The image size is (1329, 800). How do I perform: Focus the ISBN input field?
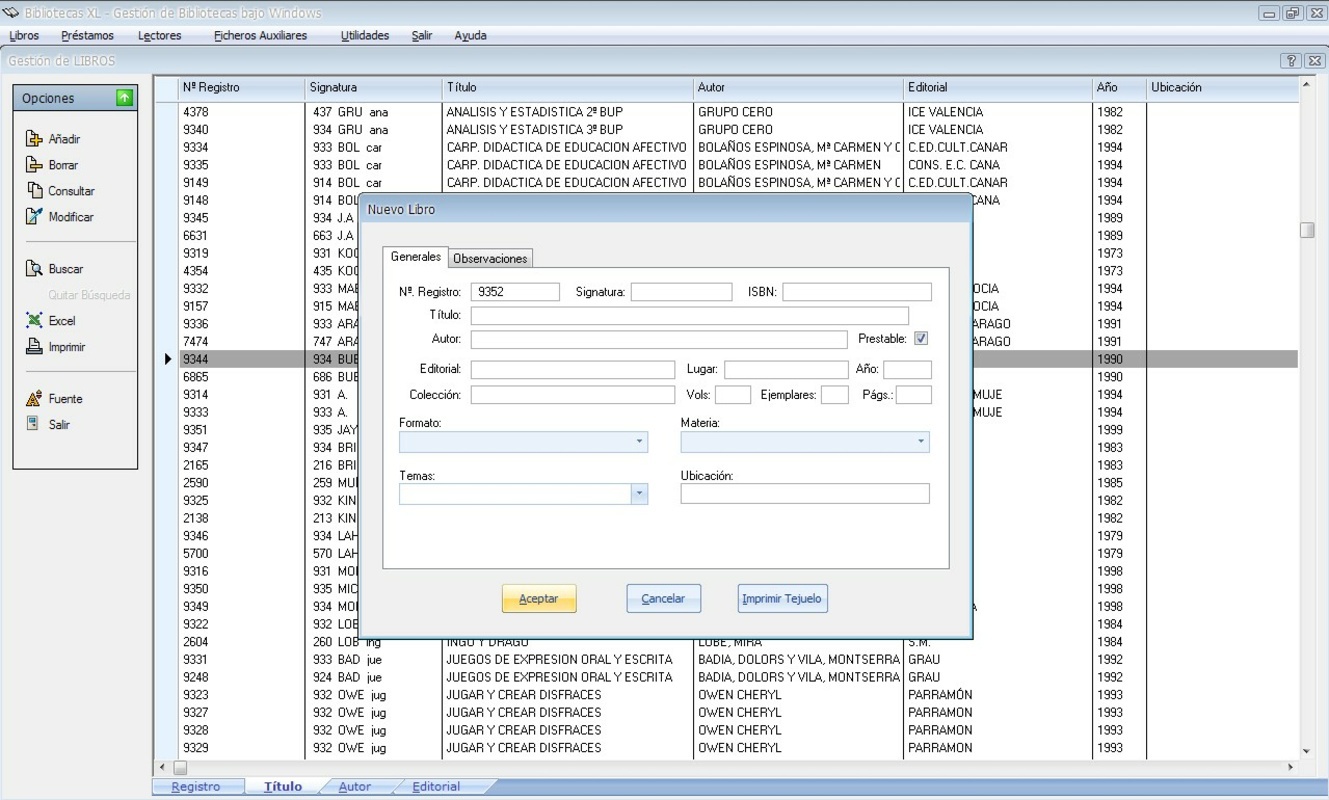pyautogui.click(x=857, y=292)
